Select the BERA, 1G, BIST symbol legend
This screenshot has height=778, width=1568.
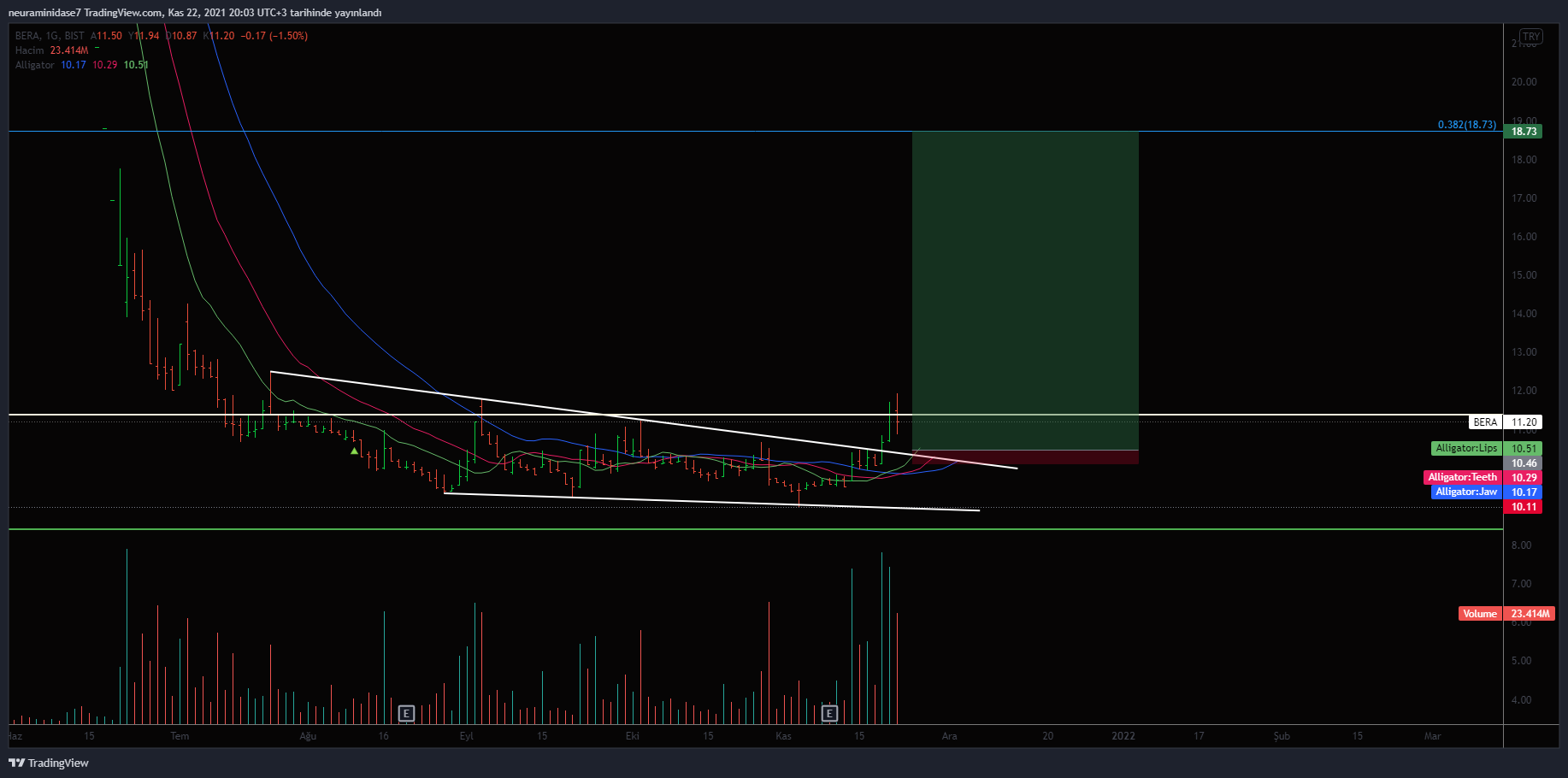click(50, 36)
